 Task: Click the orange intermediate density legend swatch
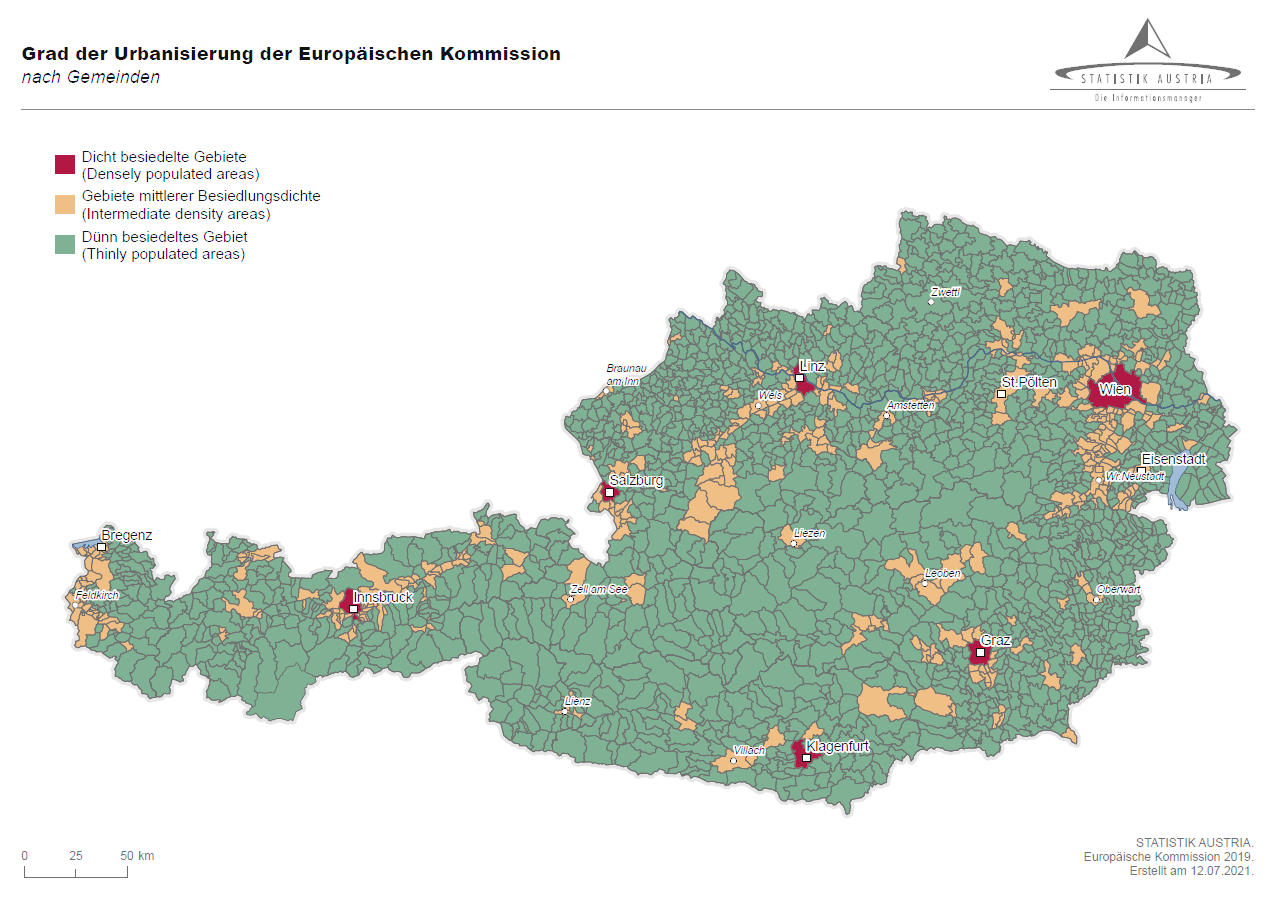pyautogui.click(x=65, y=205)
